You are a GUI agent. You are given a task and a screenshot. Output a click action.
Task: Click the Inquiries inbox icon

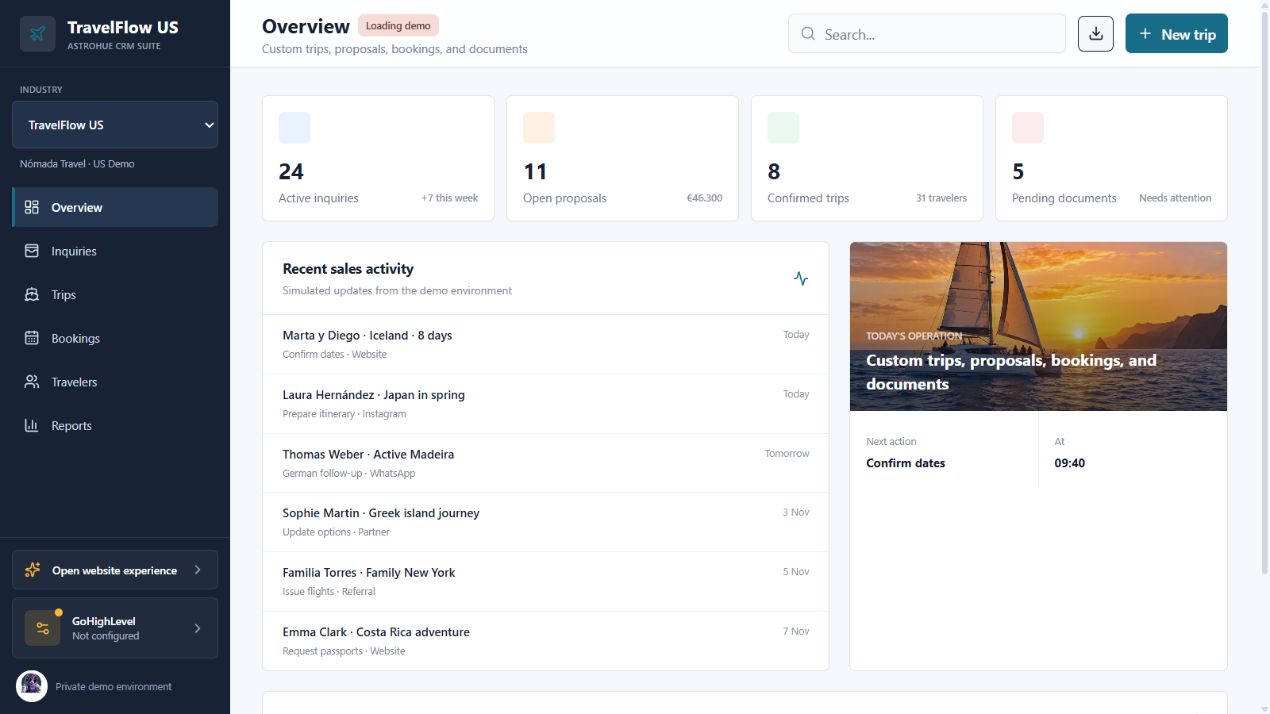(x=32, y=251)
